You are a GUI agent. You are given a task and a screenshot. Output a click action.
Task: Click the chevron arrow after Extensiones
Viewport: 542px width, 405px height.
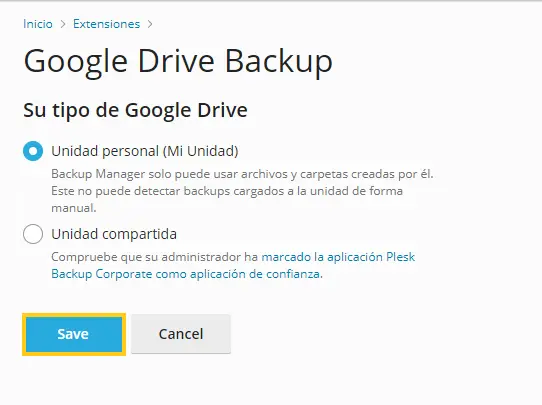pos(150,24)
